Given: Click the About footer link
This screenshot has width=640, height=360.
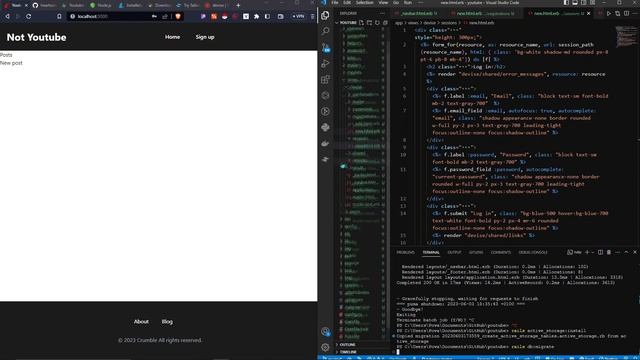Looking at the screenshot, I should click(x=141, y=322).
